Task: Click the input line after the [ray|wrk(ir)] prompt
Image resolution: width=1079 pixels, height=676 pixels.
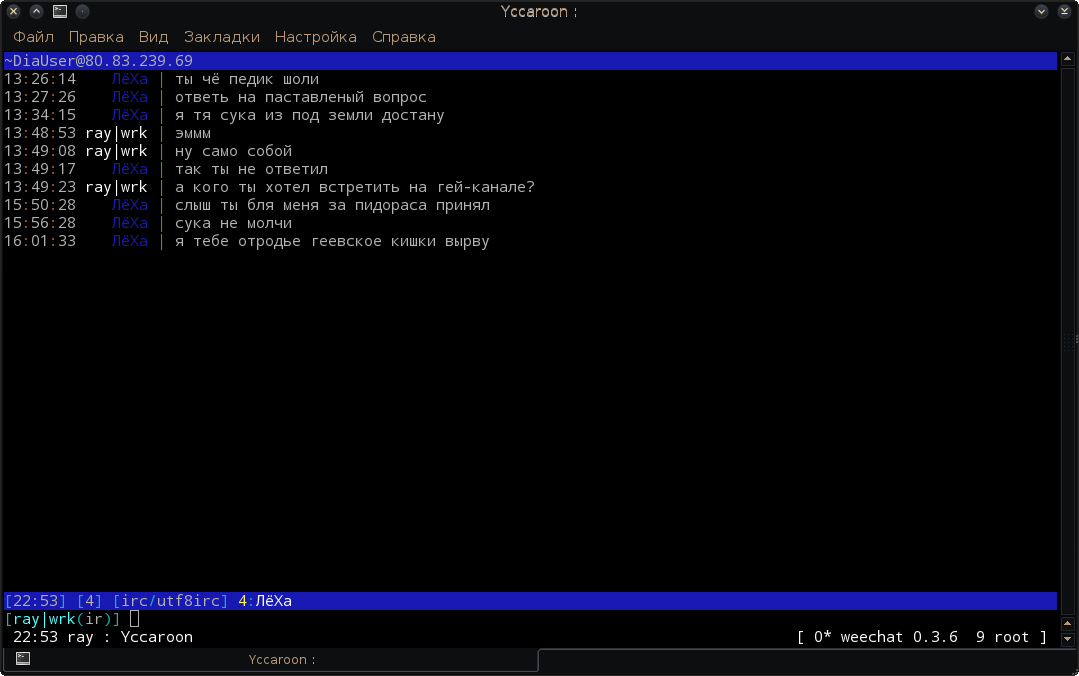Action: click(400, 619)
